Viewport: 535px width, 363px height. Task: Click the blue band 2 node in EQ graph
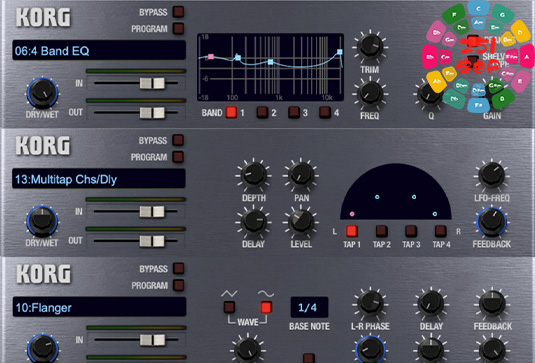[x=238, y=58]
